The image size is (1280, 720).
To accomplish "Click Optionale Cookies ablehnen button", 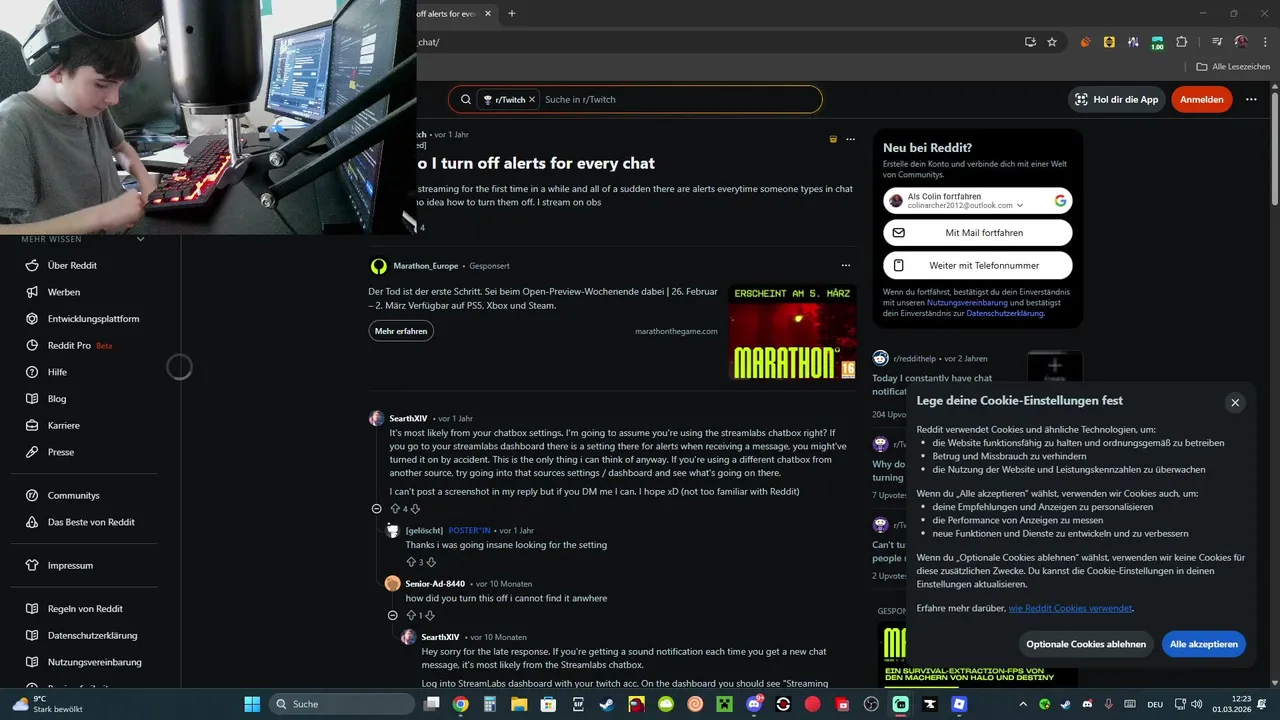I will [1086, 644].
